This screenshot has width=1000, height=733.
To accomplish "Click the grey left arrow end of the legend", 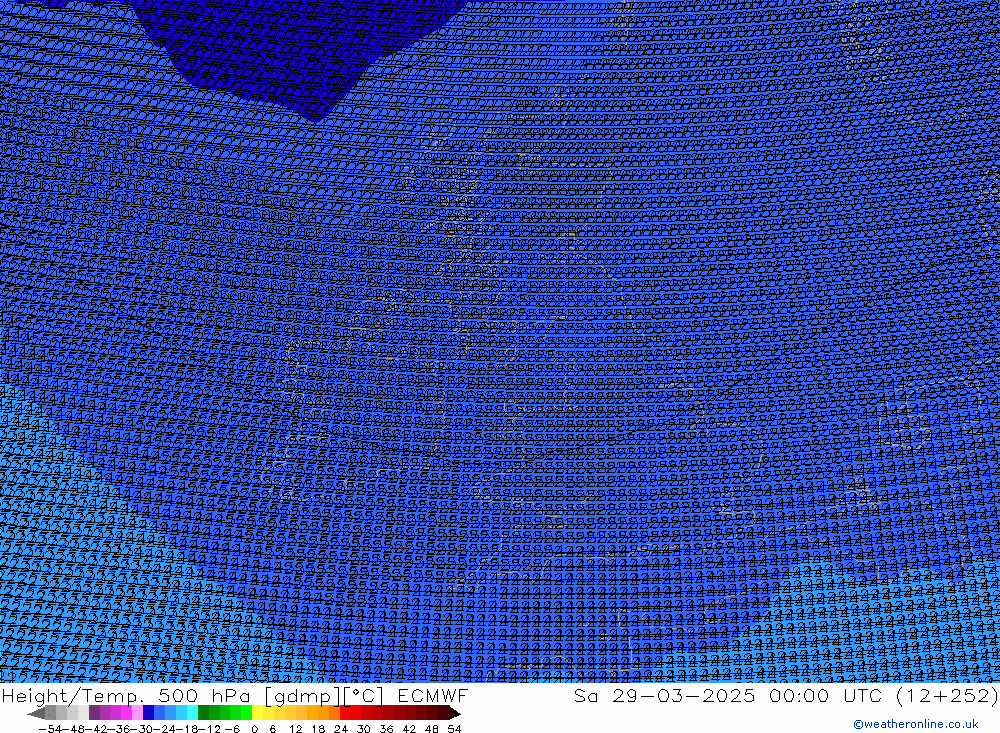I will pyautogui.click(x=36, y=714).
